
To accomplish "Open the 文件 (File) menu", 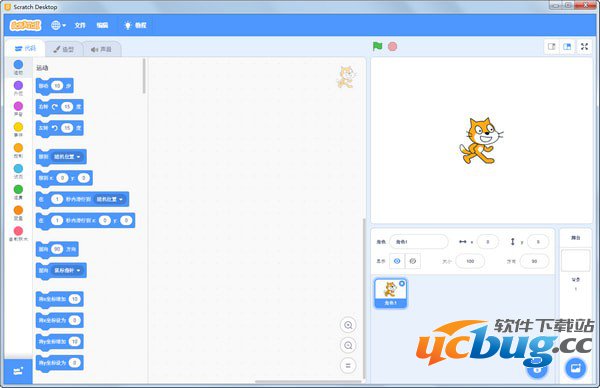I will click(x=80, y=25).
